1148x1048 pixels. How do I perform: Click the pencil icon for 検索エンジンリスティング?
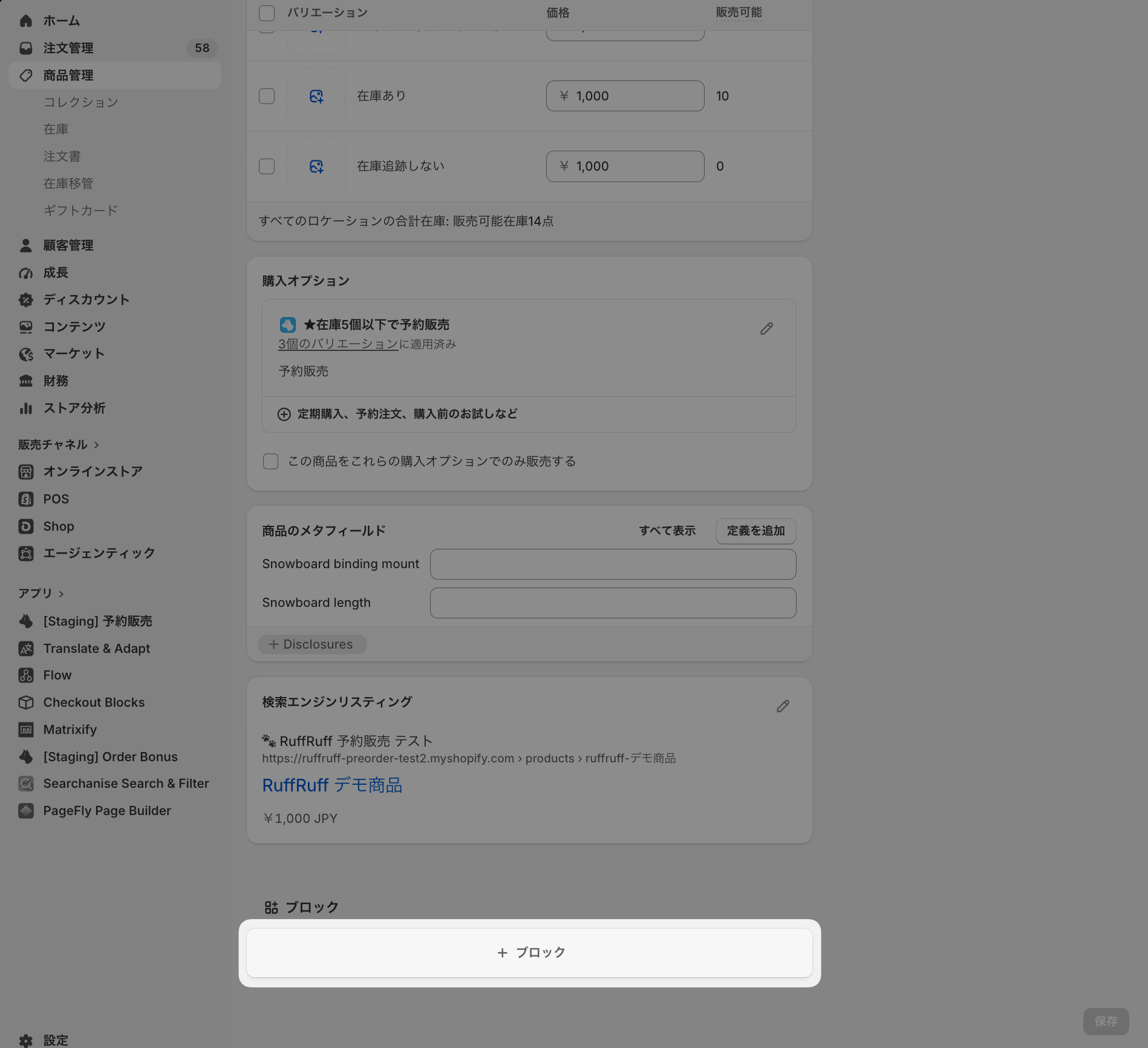pyautogui.click(x=783, y=706)
